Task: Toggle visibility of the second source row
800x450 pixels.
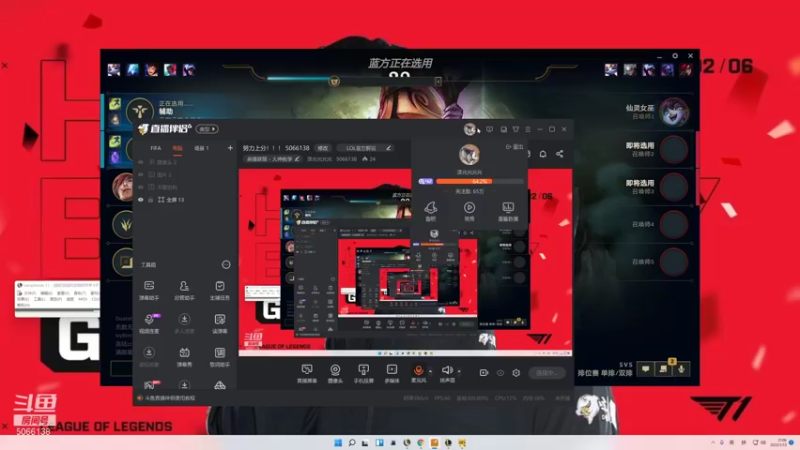Action: pos(141,174)
